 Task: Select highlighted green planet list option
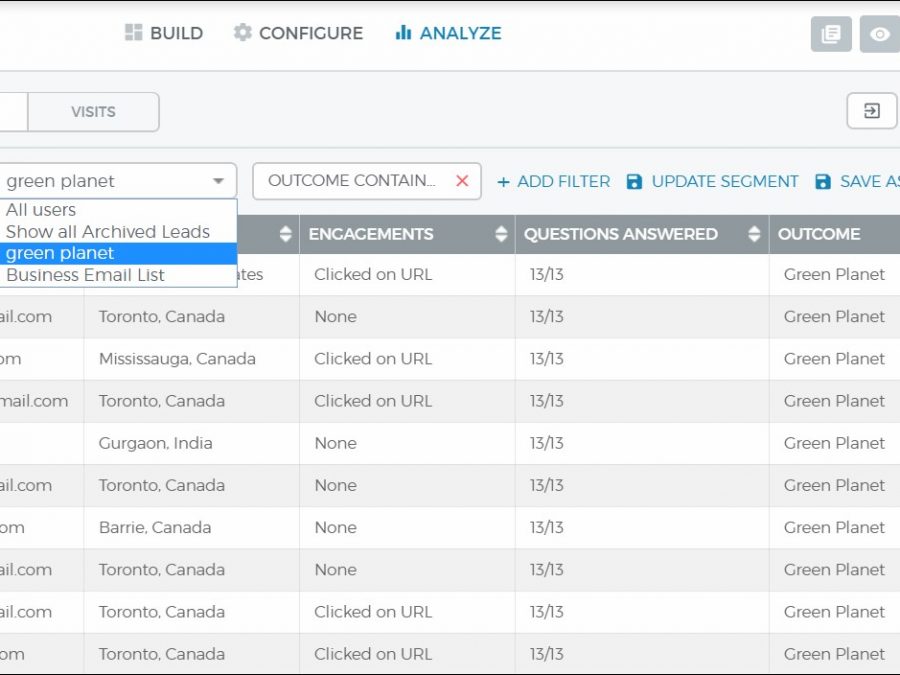(x=60, y=254)
